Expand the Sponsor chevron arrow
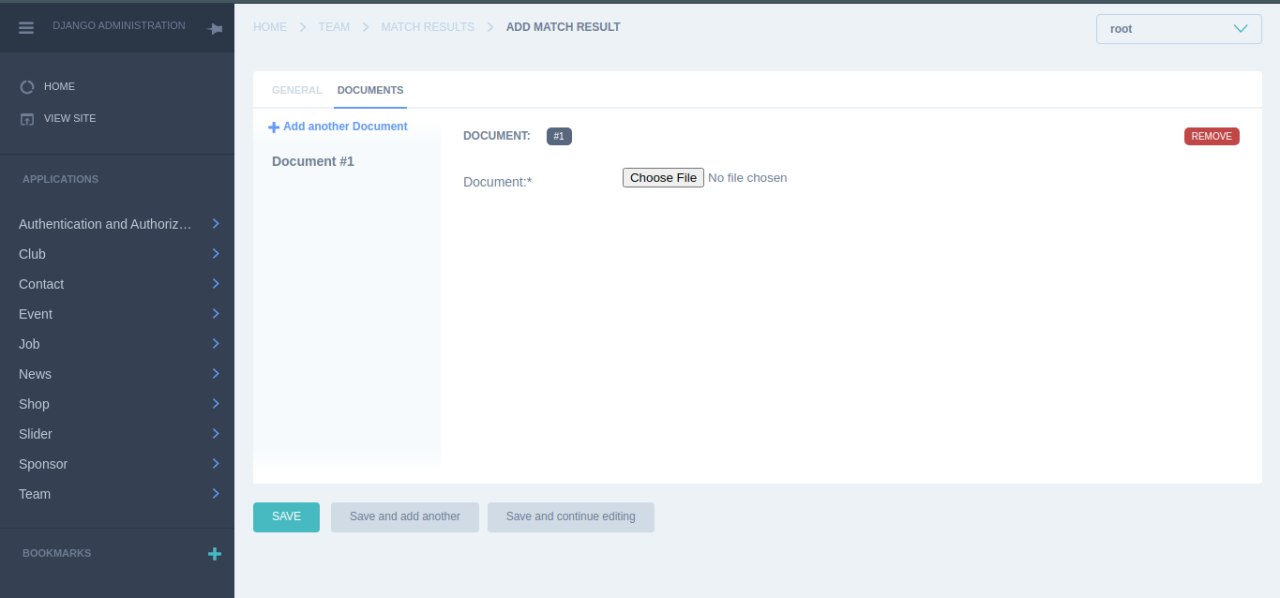This screenshot has width=1280, height=598. [x=216, y=464]
